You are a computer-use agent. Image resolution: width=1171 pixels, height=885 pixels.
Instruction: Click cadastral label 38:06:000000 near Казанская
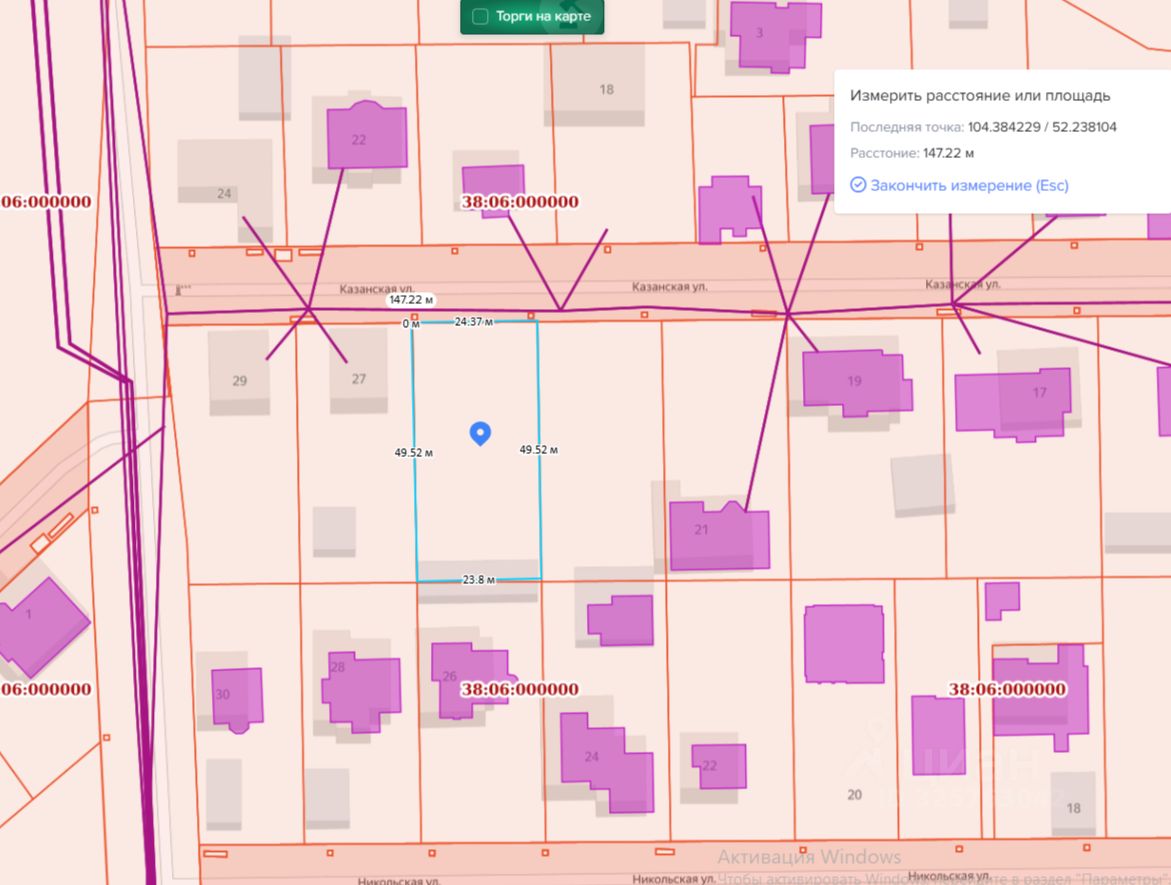[x=520, y=202]
